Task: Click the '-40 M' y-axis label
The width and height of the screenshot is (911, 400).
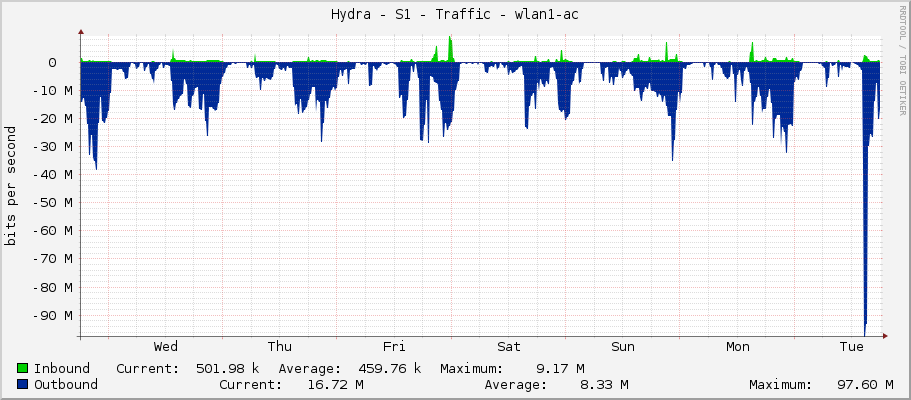Action: 52,174
